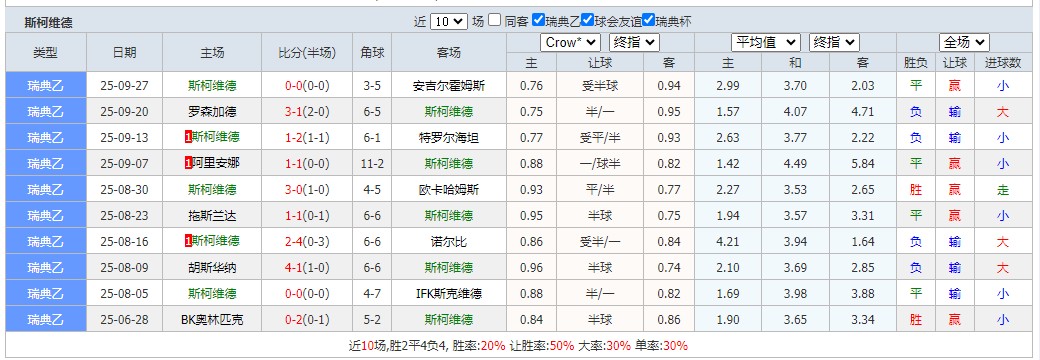Uncheck the 球会友谊 filter checkbox
The width and height of the screenshot is (1040, 360).
588,20
